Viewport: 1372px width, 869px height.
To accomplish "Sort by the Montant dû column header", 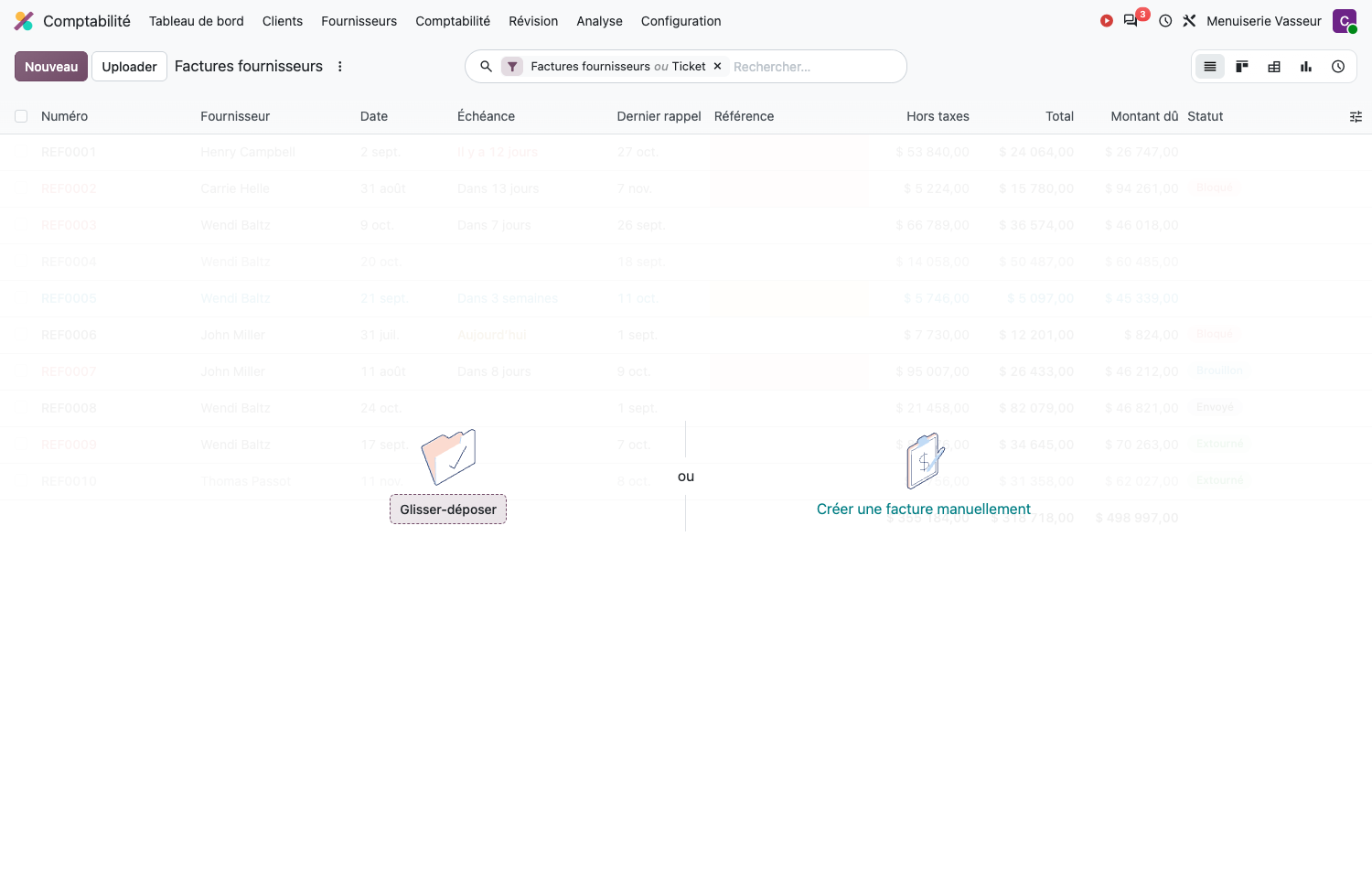I will pos(1144,116).
